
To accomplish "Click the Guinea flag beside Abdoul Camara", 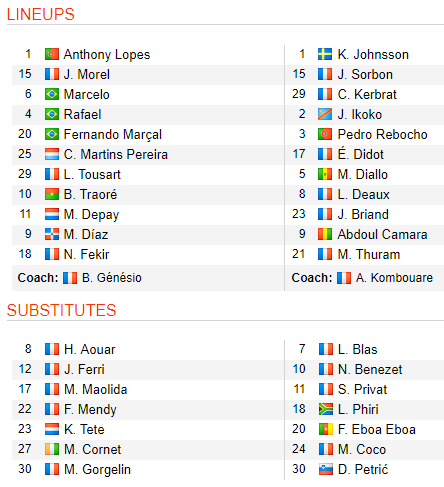I will tap(325, 234).
